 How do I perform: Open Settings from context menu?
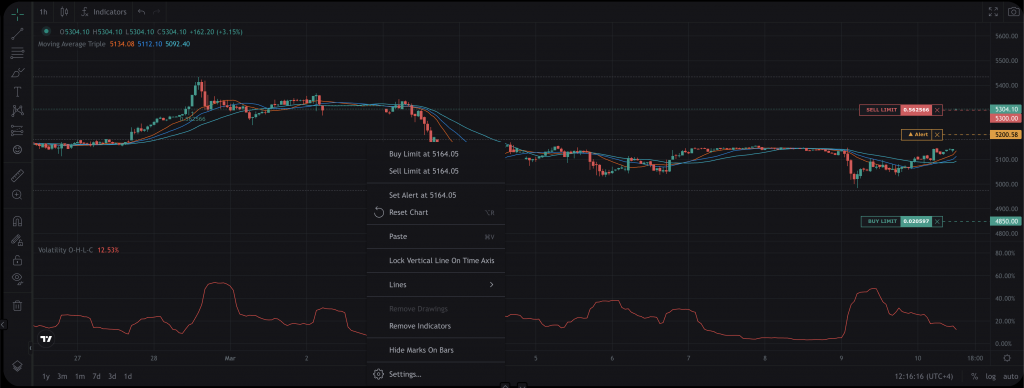pyautogui.click(x=436, y=374)
